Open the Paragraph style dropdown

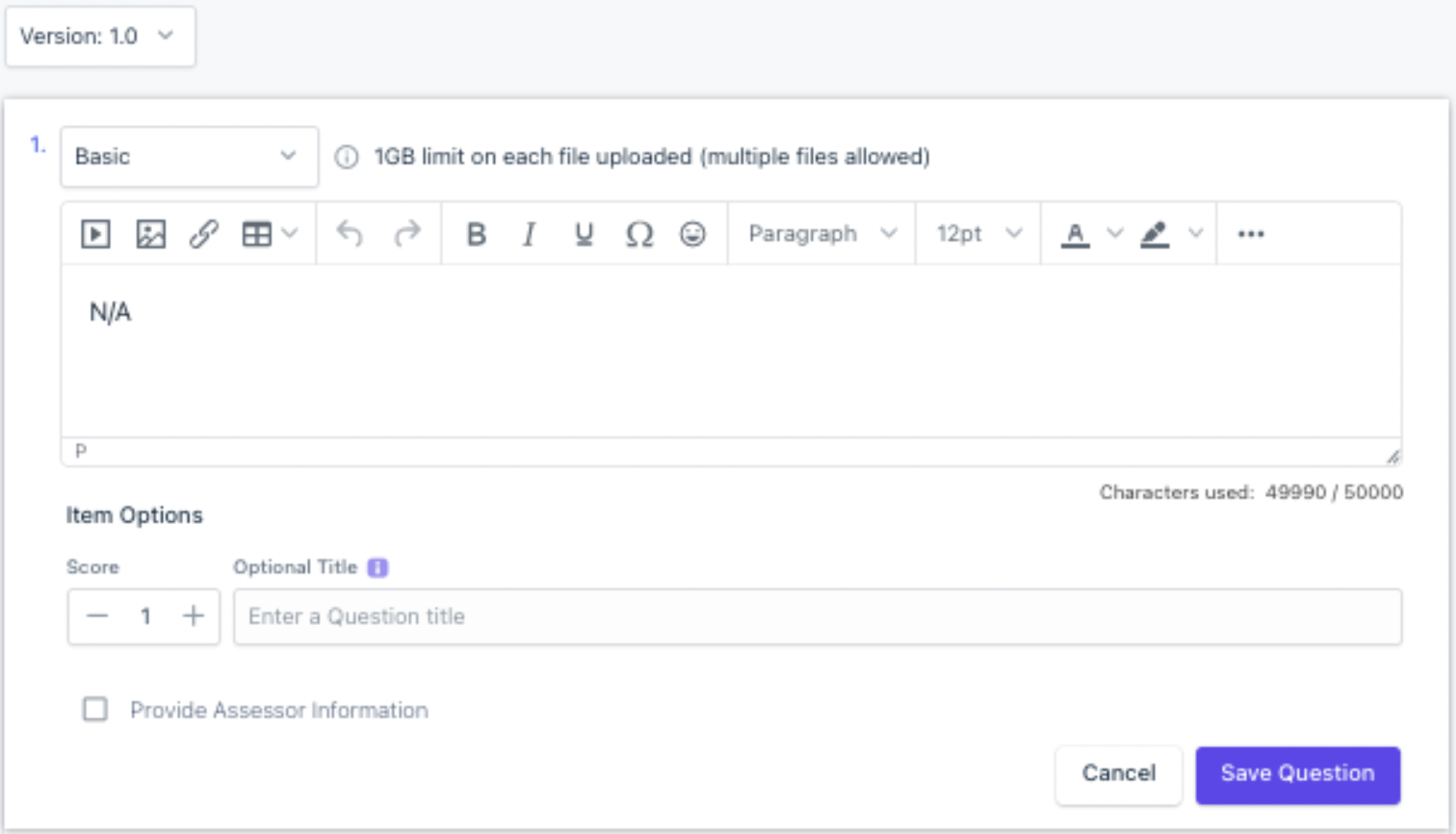point(822,234)
